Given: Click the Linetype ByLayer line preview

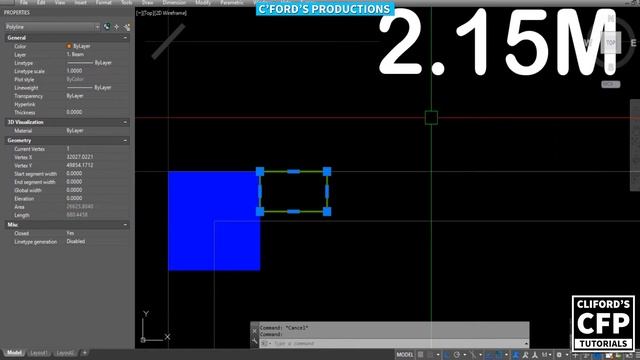Looking at the screenshot, I should 80,63.
